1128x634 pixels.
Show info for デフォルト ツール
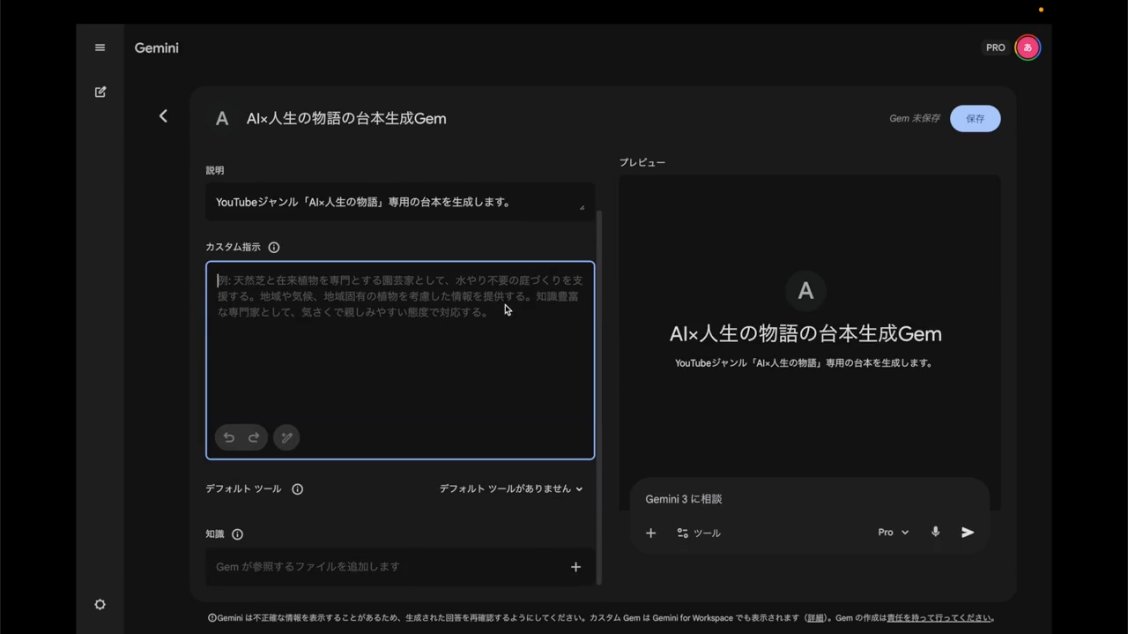(297, 489)
